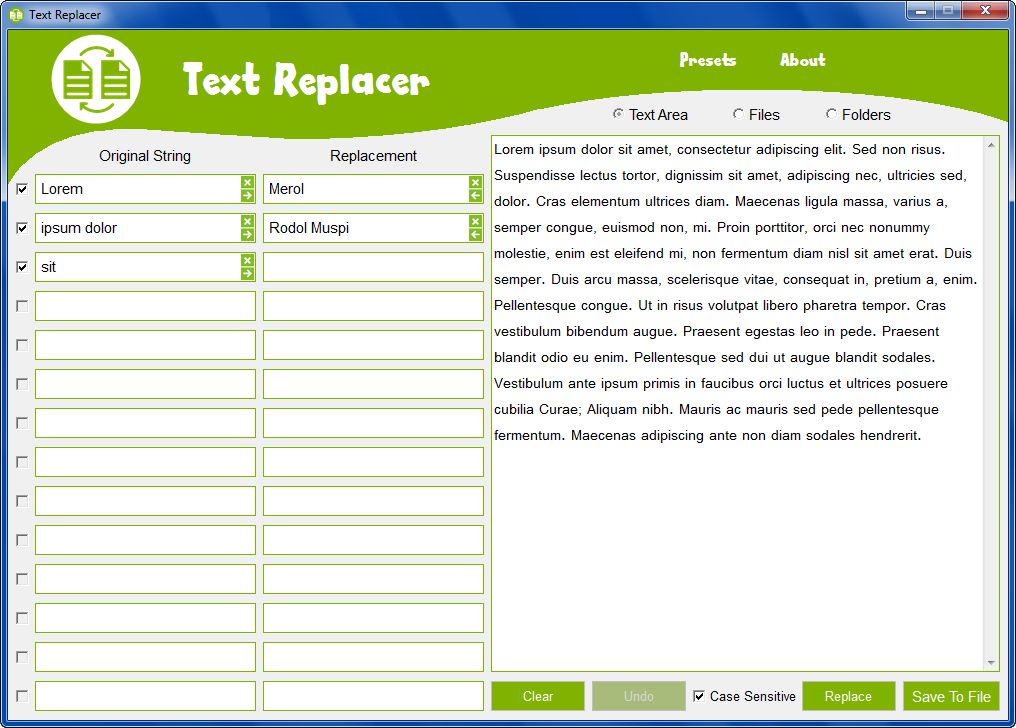Click the Text Replacer logo icon

point(95,78)
